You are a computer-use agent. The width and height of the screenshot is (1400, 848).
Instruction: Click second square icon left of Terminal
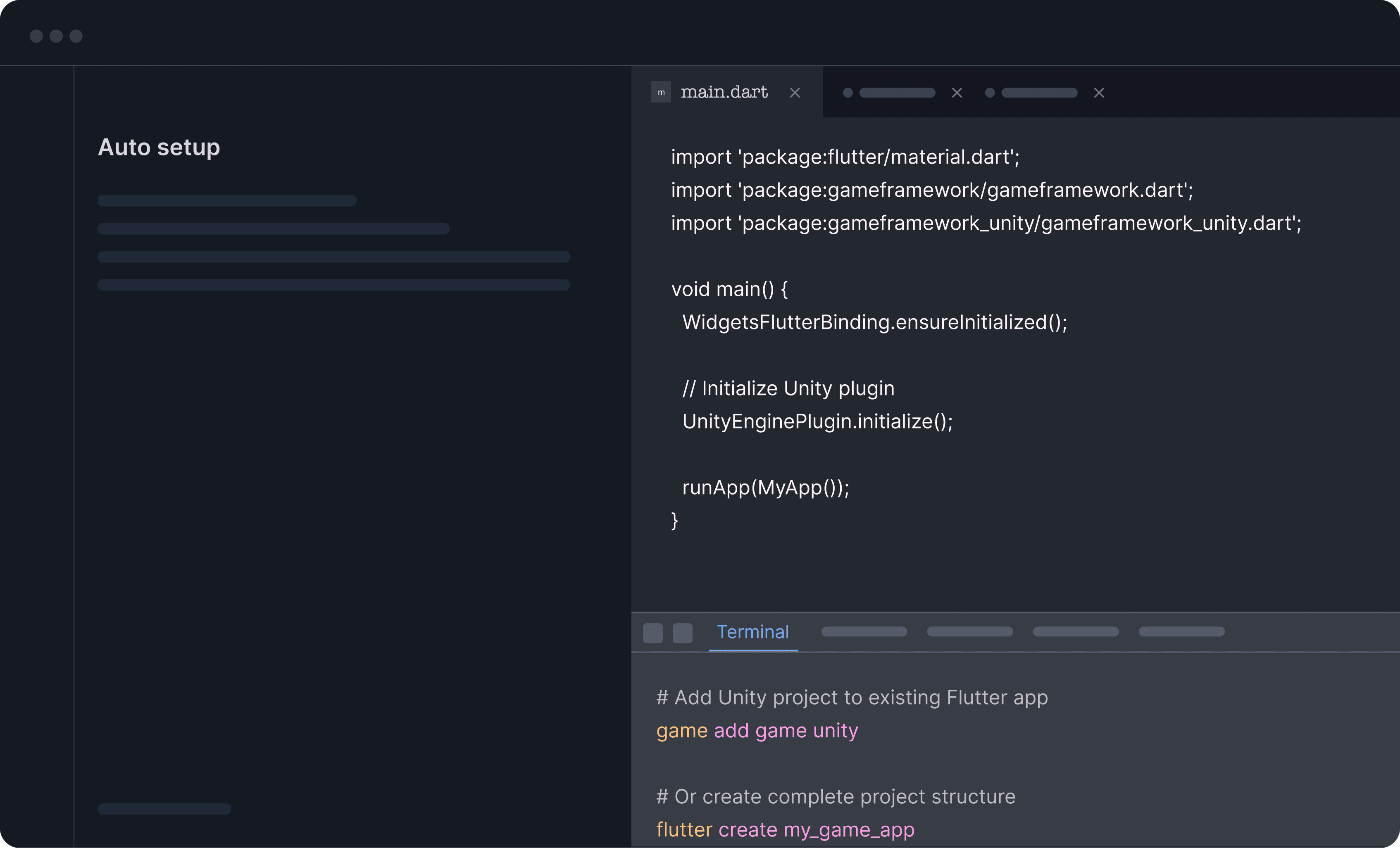point(682,633)
